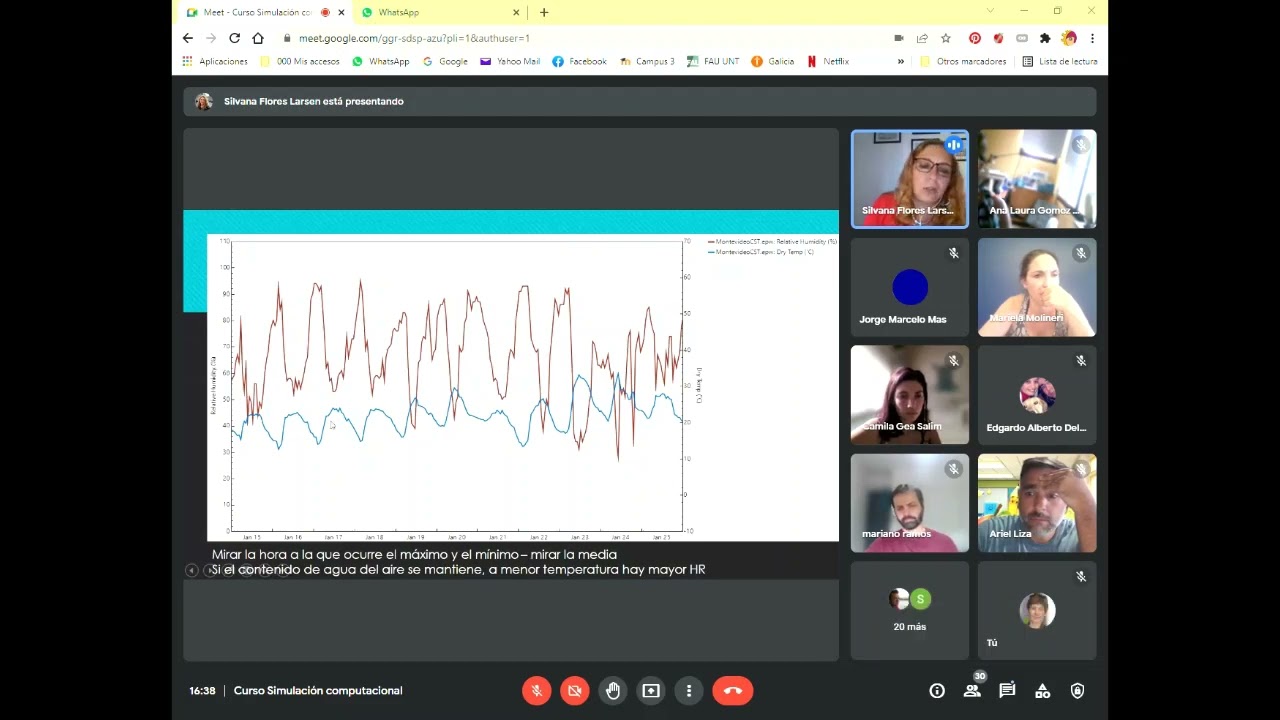Go forward in browser history
Viewport: 1280px width, 720px height.
tap(211, 38)
